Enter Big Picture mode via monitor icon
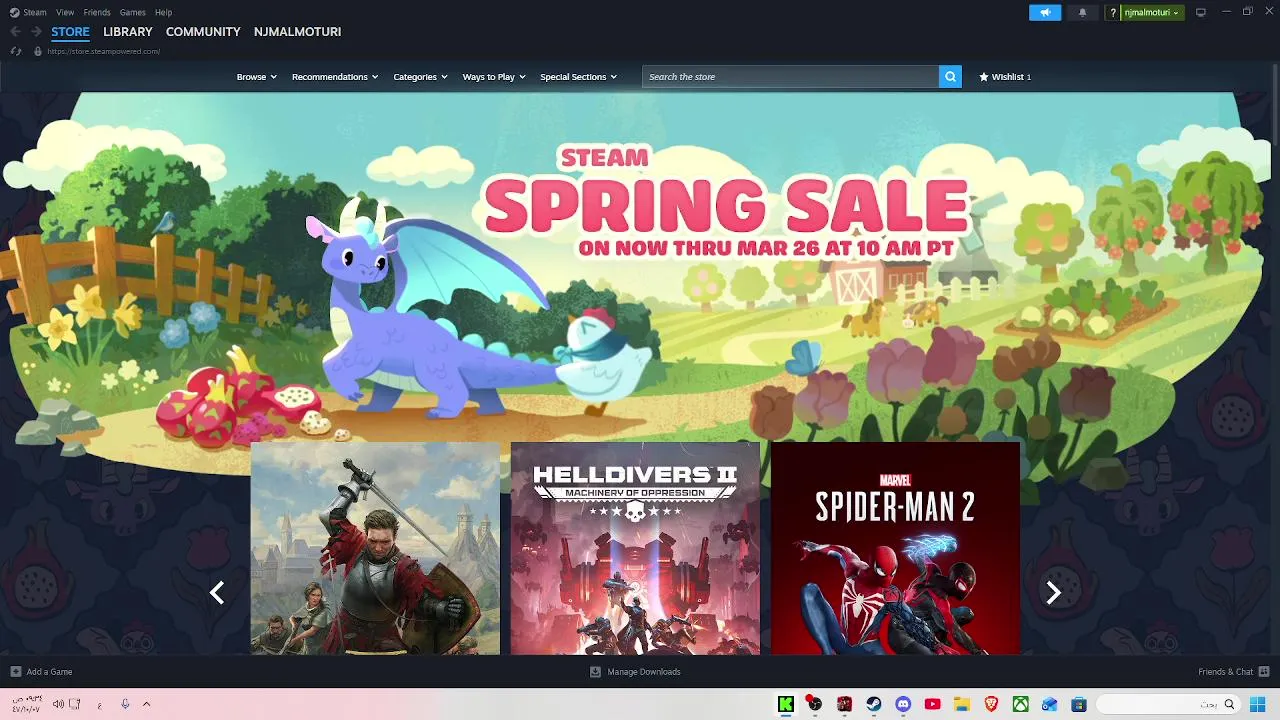 coord(1201,12)
